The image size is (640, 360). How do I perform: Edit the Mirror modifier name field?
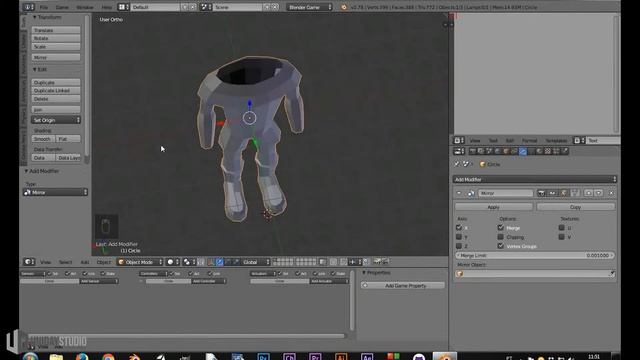pos(505,193)
